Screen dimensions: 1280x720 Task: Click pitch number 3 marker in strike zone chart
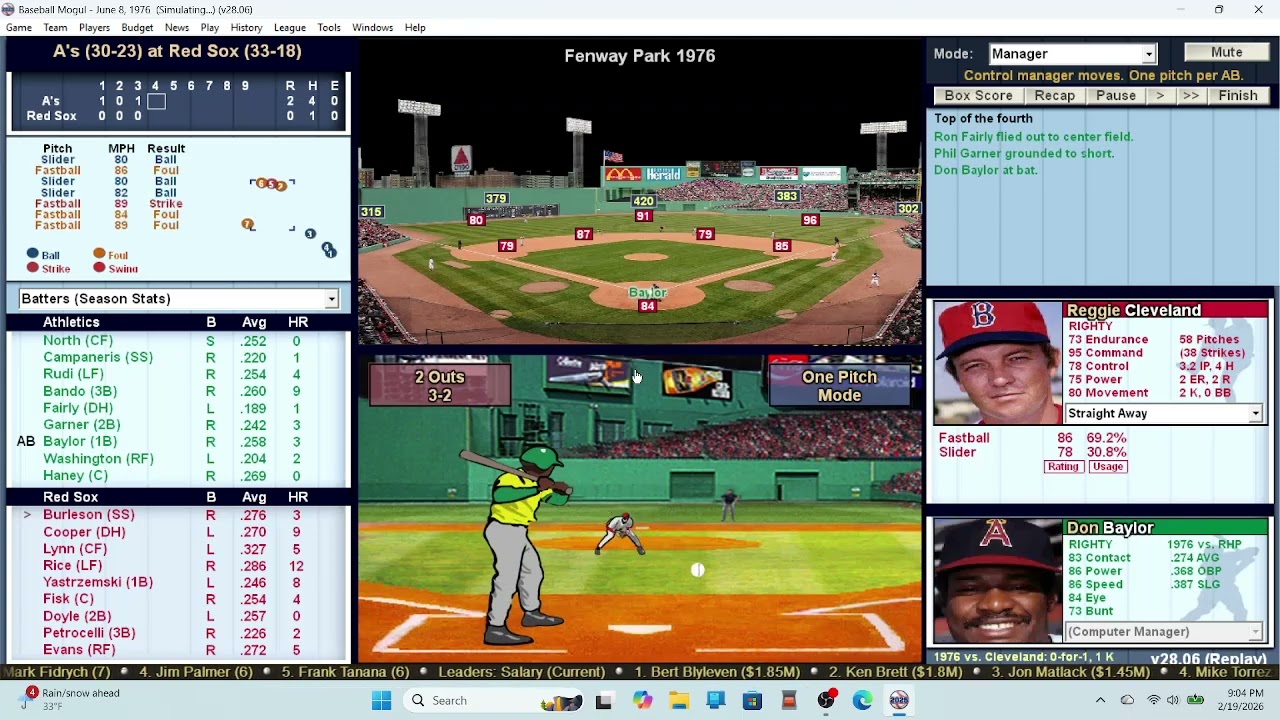coord(310,234)
